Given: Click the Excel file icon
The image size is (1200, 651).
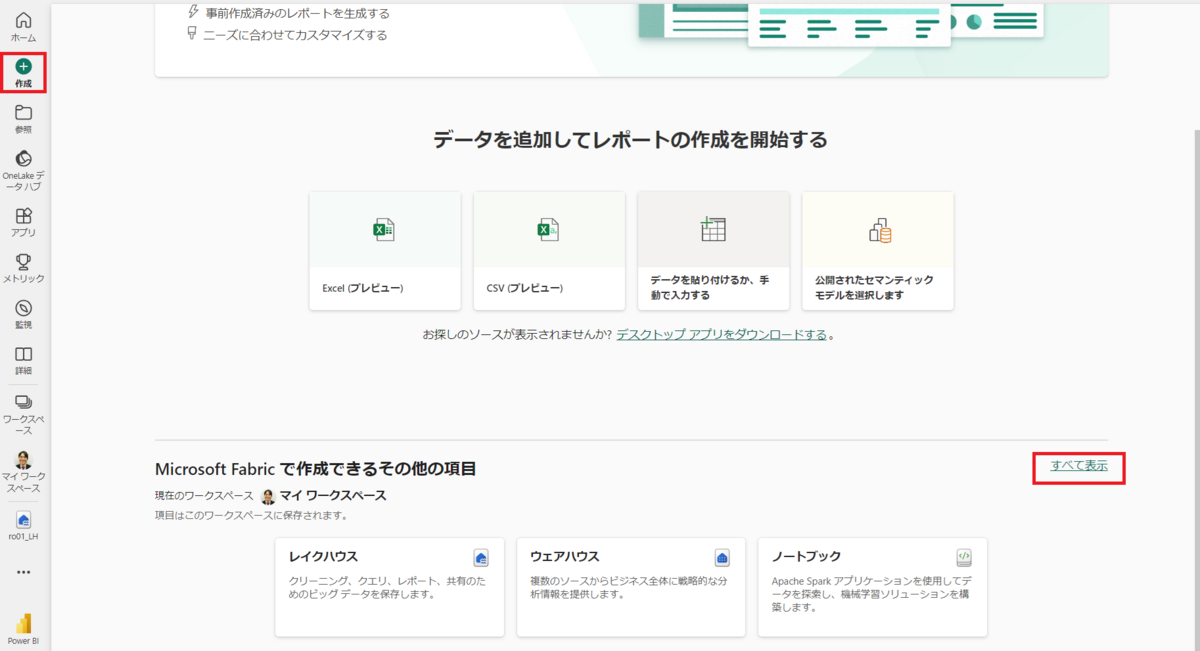Looking at the screenshot, I should (x=385, y=230).
